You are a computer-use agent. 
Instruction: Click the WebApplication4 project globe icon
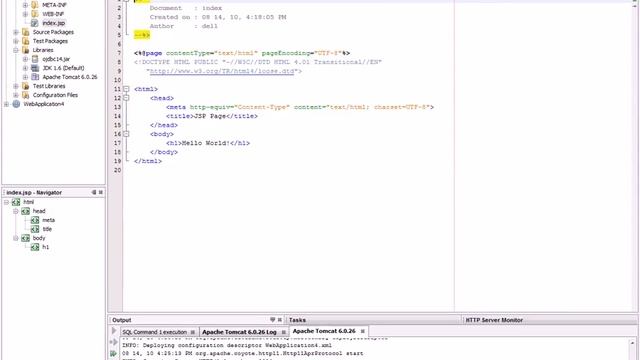16,104
